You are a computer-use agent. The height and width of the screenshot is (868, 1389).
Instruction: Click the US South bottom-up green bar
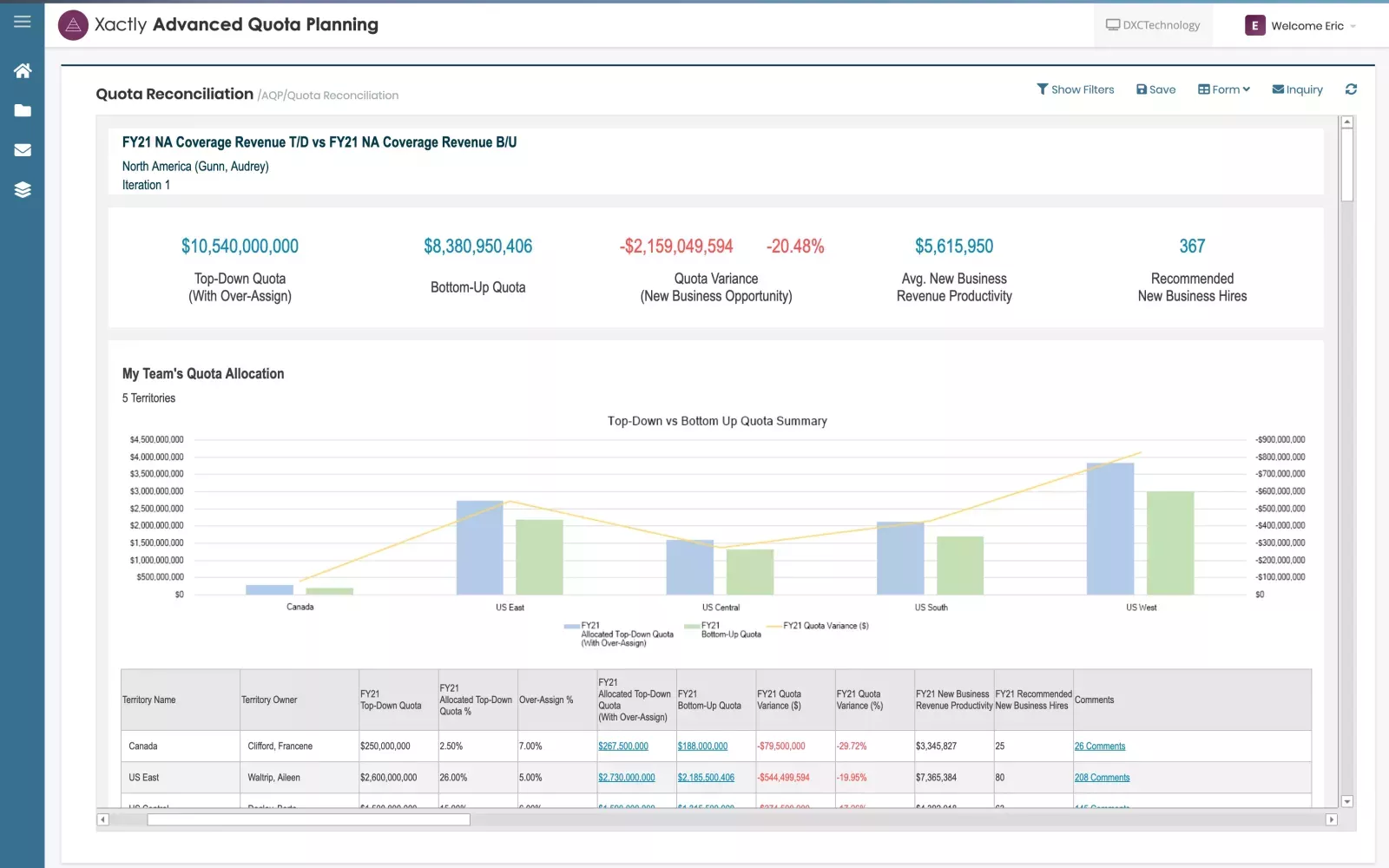960,565
